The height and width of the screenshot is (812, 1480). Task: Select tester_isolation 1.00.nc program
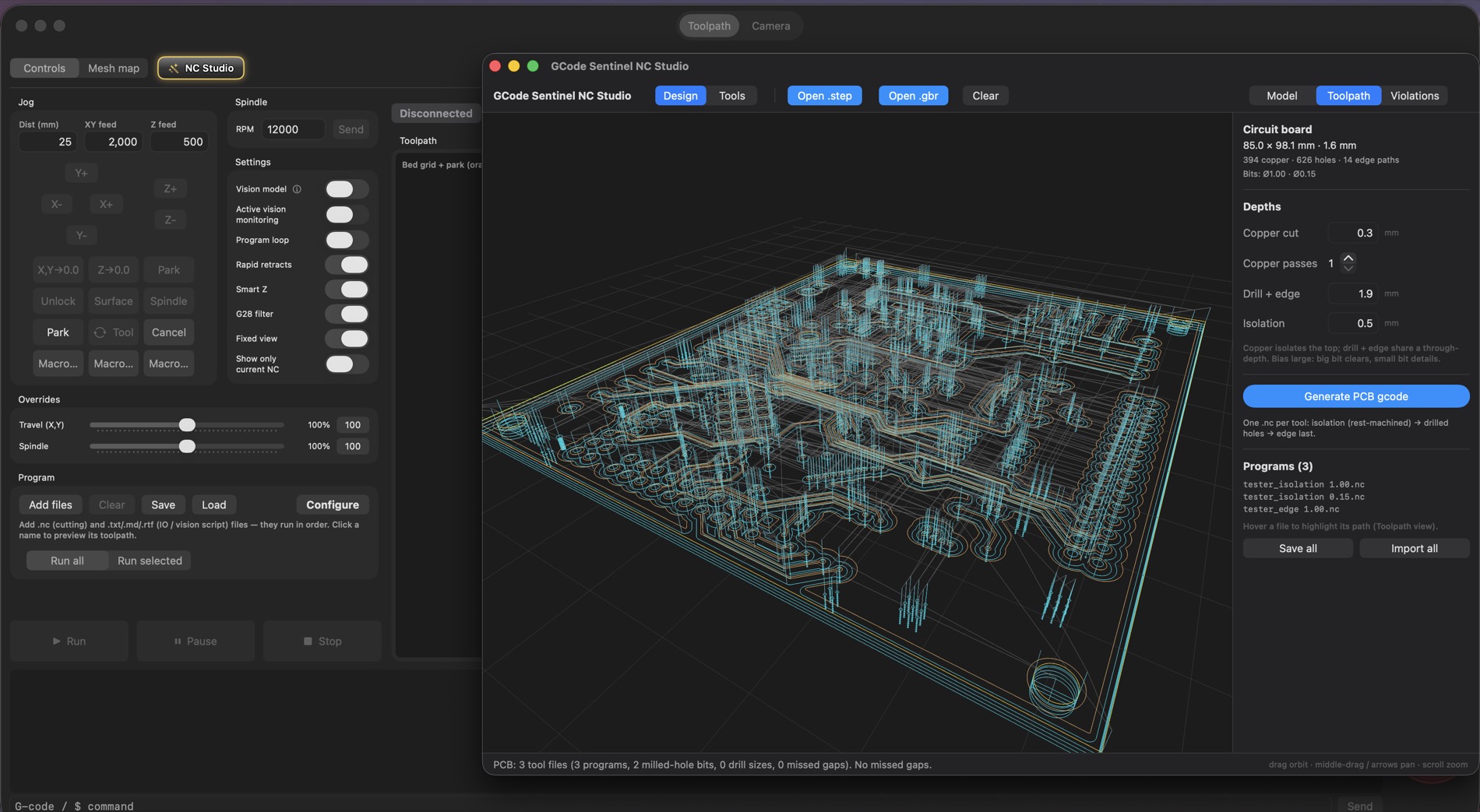[x=1303, y=484]
